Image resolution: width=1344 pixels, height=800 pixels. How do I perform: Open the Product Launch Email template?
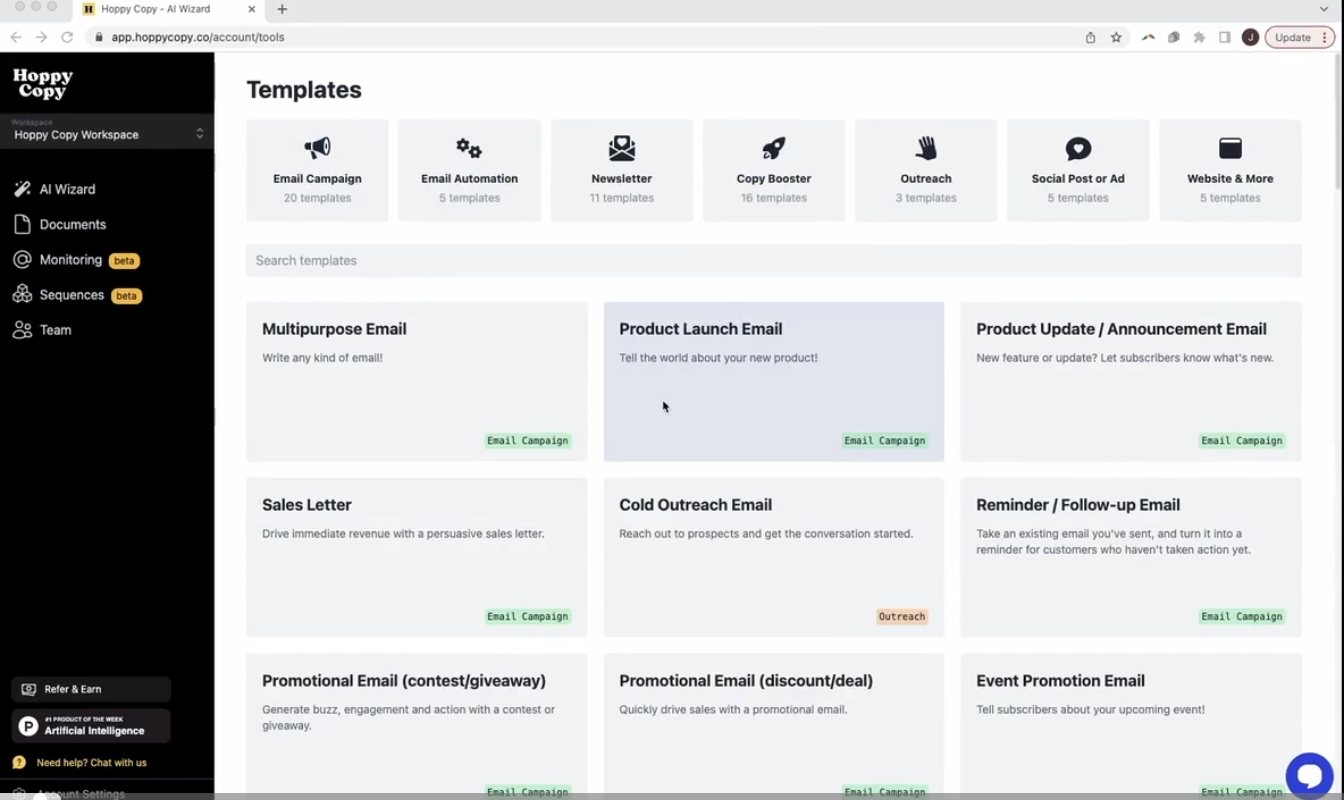tap(774, 381)
